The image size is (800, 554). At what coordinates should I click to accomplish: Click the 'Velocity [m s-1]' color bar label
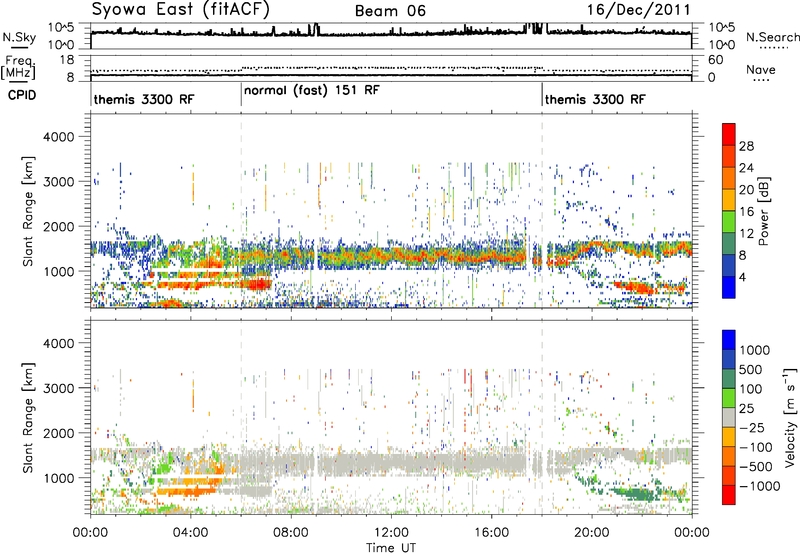790,417
